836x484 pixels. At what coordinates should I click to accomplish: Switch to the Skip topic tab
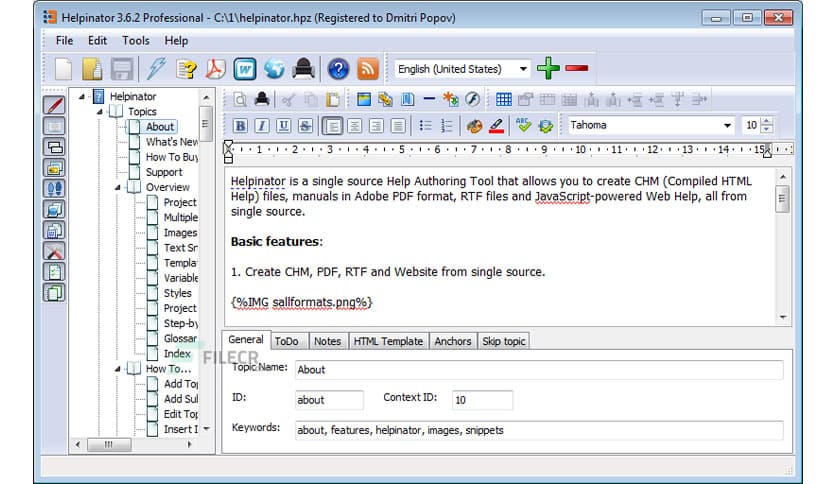[x=504, y=341]
